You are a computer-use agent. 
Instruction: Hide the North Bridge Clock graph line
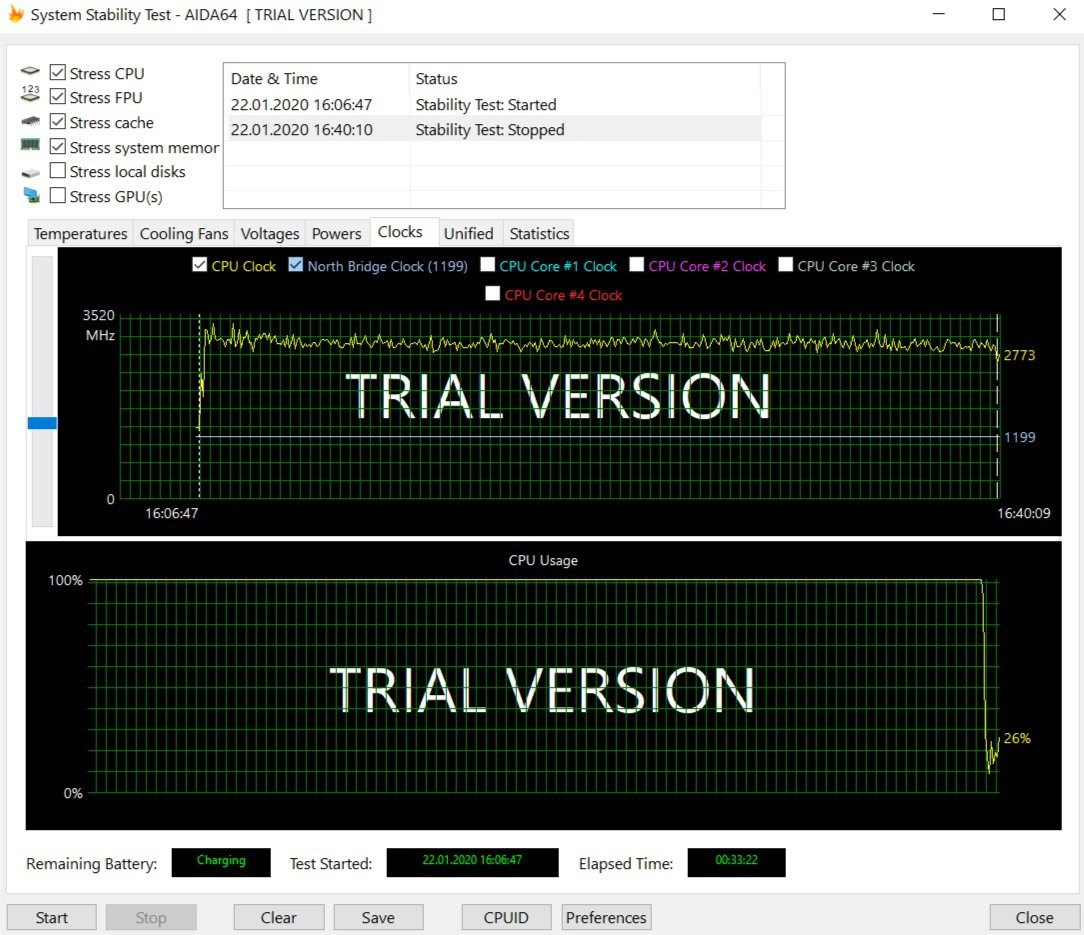click(x=296, y=265)
